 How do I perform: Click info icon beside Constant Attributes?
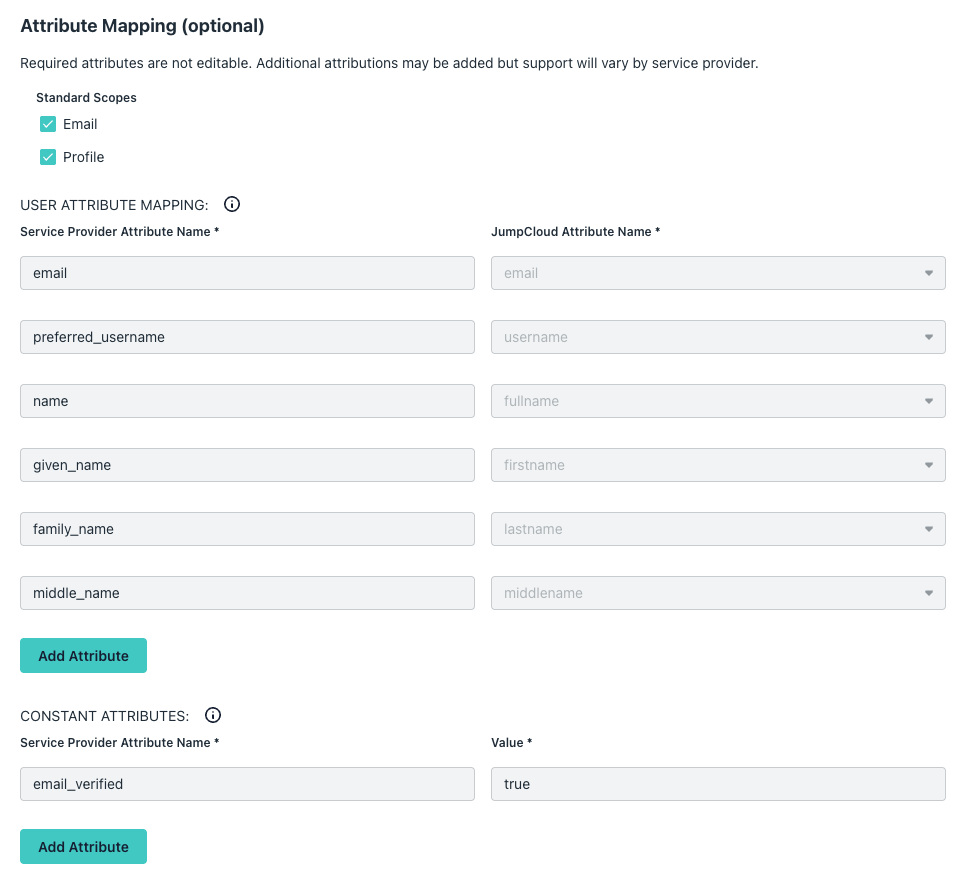(x=213, y=716)
